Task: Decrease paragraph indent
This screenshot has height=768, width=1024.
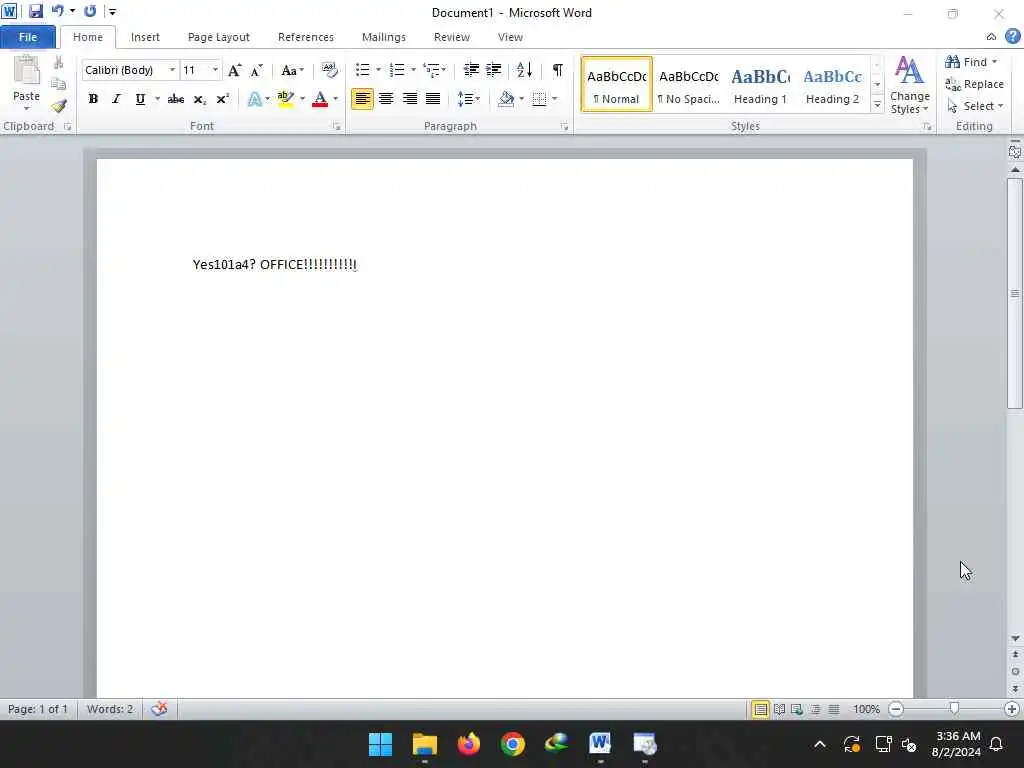Action: [x=471, y=70]
